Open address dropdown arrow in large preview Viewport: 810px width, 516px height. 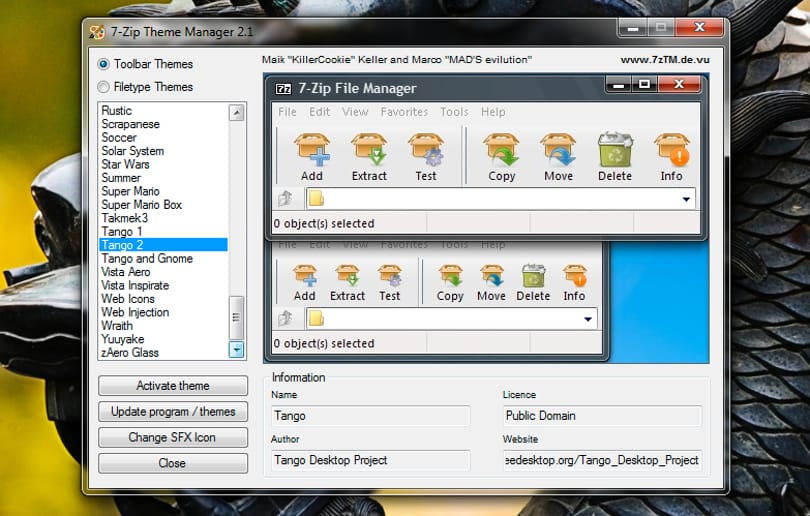coord(686,199)
